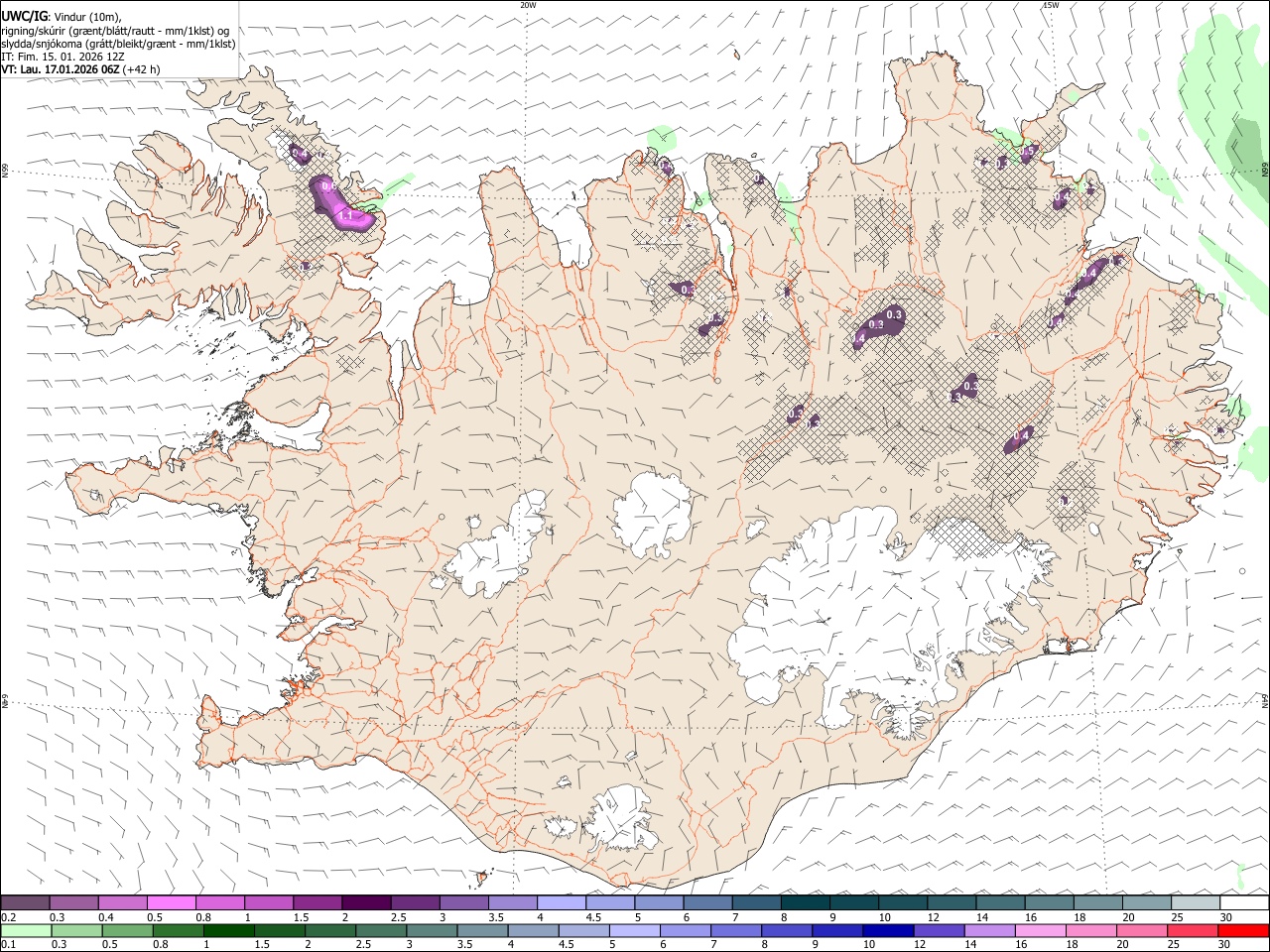Click the bright red 30 swatch in lower legend
Viewport: 1270px width, 952px height.
[x=1243, y=931]
